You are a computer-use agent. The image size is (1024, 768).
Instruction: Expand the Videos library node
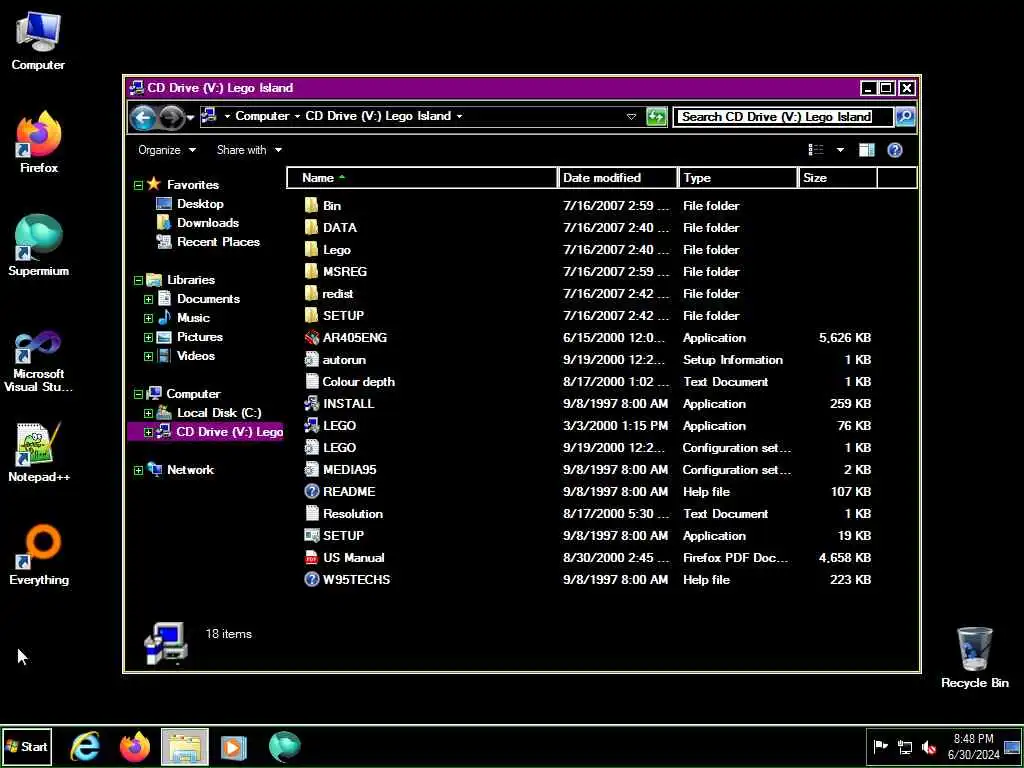click(148, 357)
